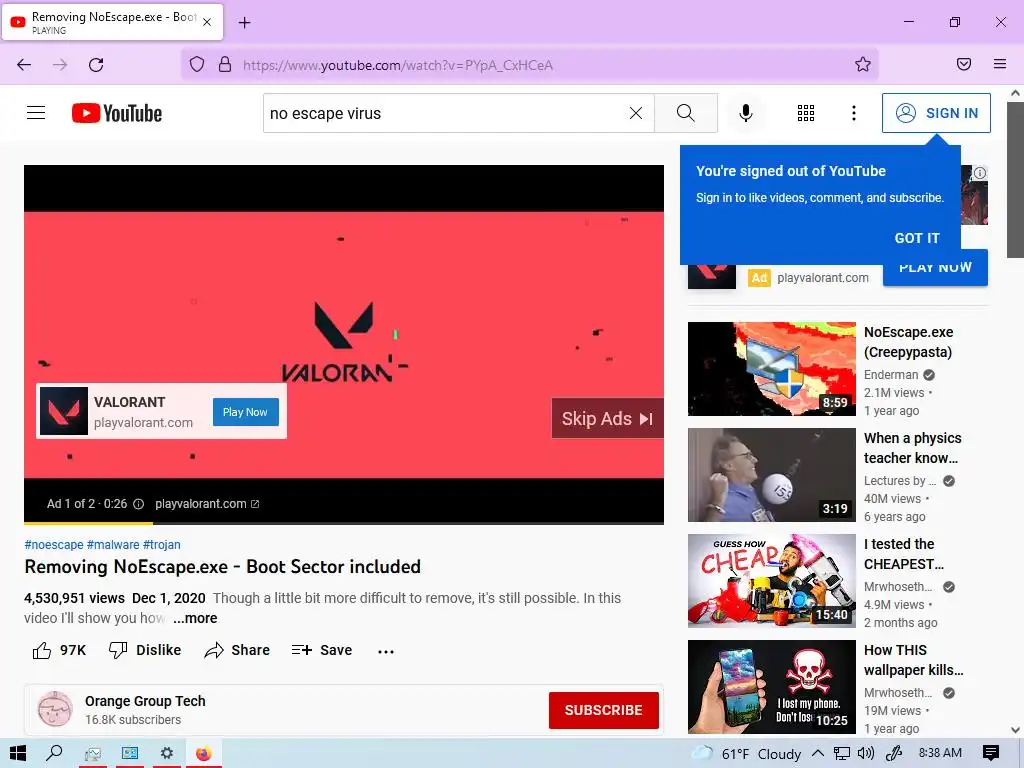
Task: Switch to Firefox in the taskbar
Action: 204,754
